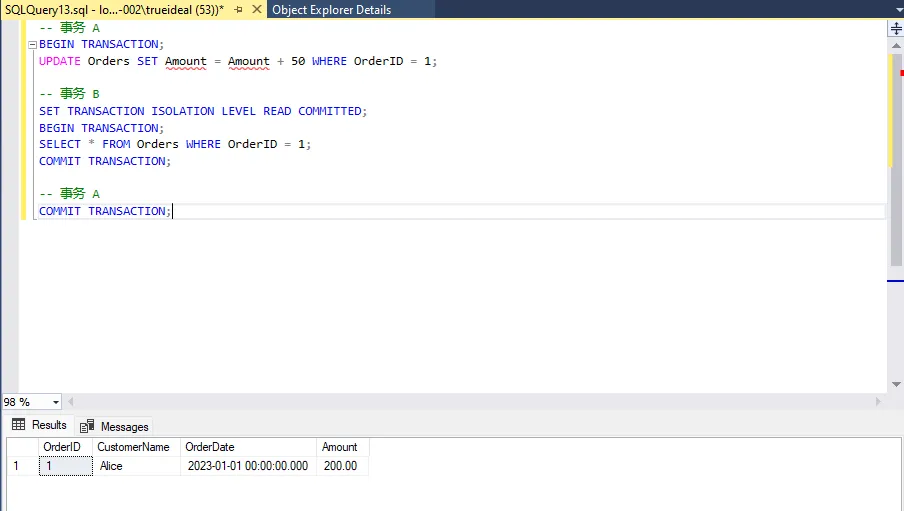The width and height of the screenshot is (904, 511).
Task: Collapse the BEGIN TRANSACTION code block
Action: click(32, 45)
